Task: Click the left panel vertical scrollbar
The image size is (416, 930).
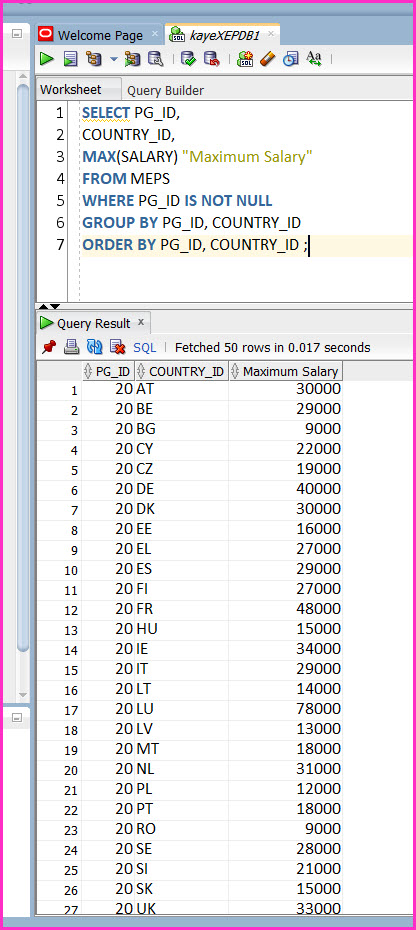Action: pyautogui.click(x=23, y=368)
